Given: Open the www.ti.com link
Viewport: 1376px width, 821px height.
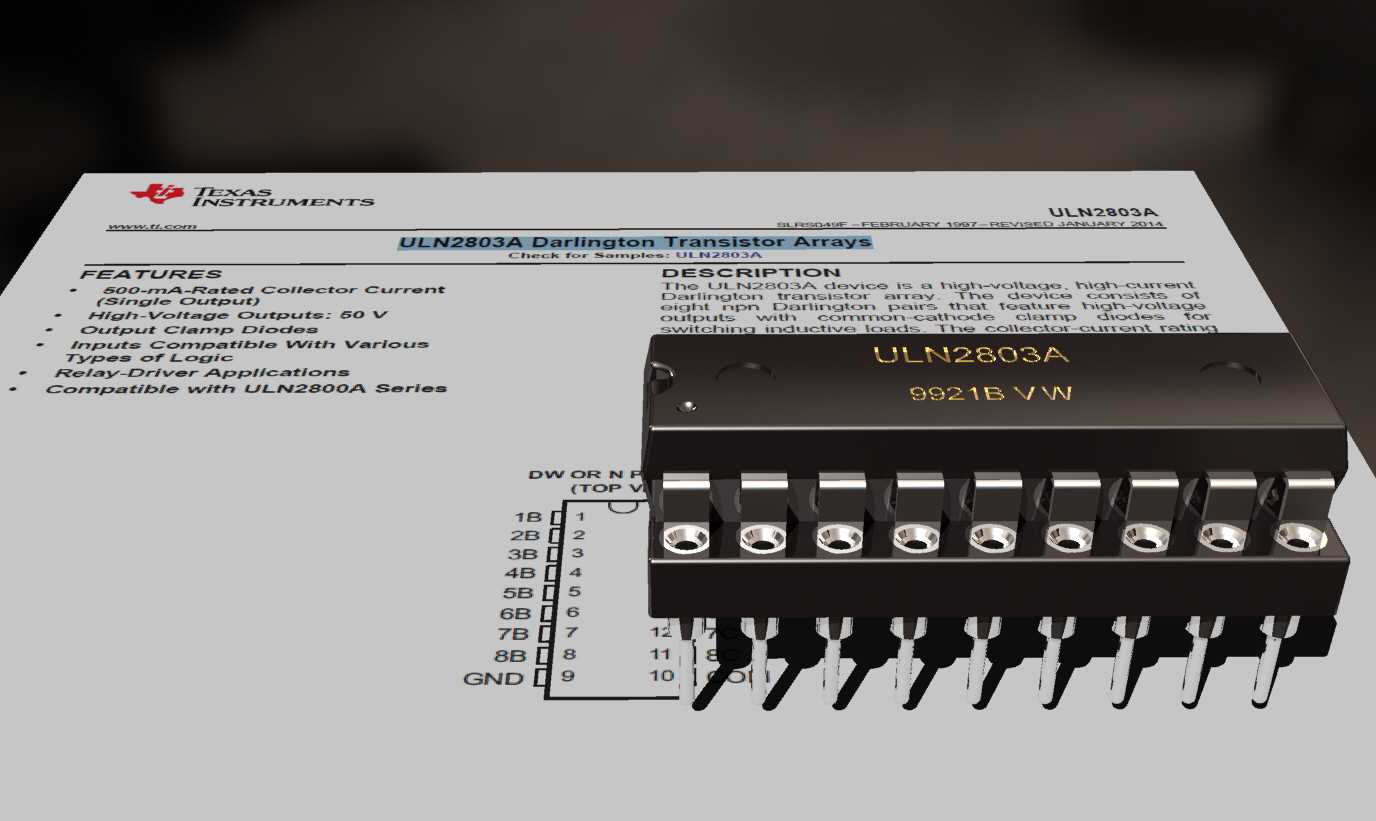Looking at the screenshot, I should coord(152,227).
